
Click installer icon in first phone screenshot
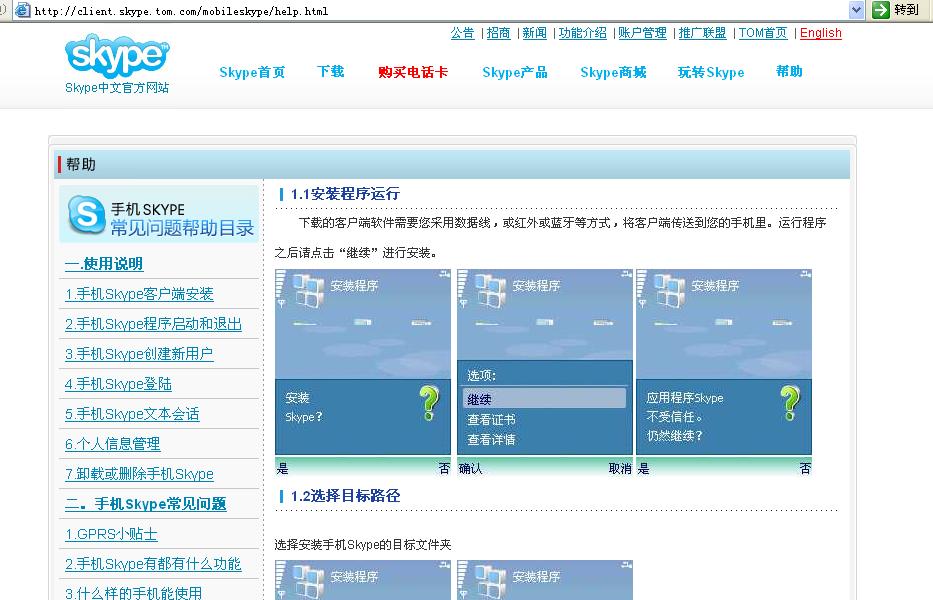coord(308,290)
